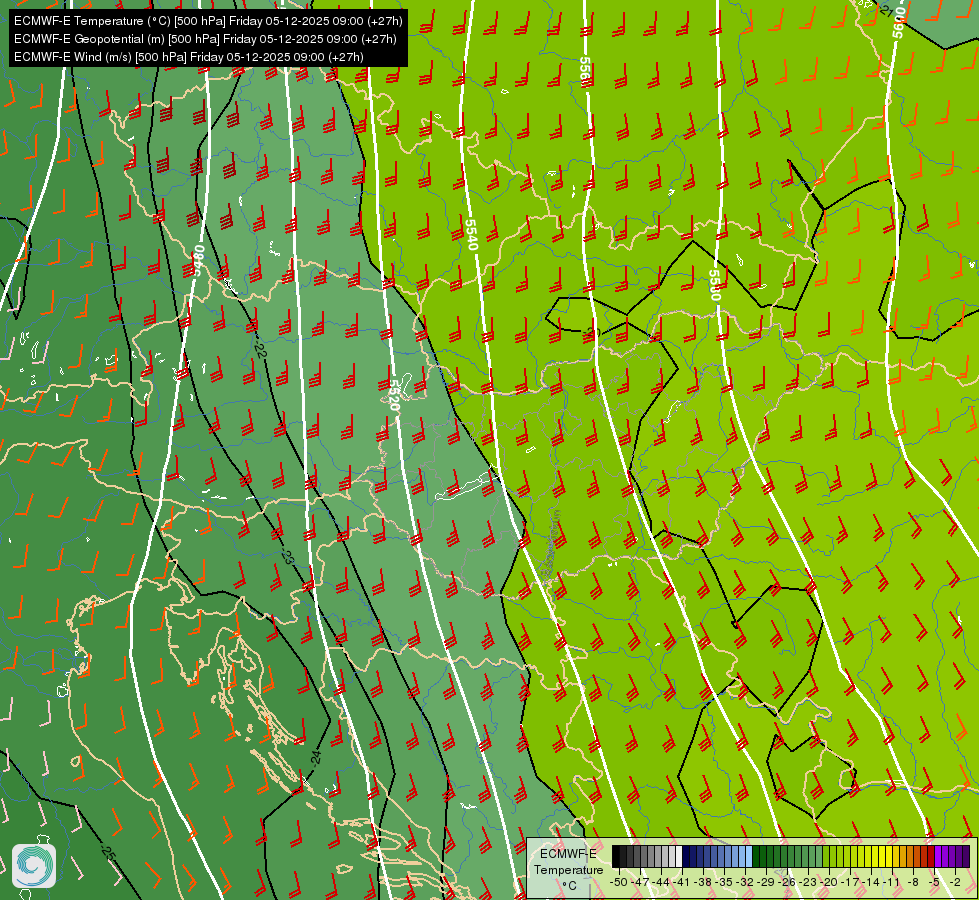Click the -2 tick on the legend
Image resolution: width=979 pixels, height=900 pixels.
pyautogui.click(x=955, y=882)
